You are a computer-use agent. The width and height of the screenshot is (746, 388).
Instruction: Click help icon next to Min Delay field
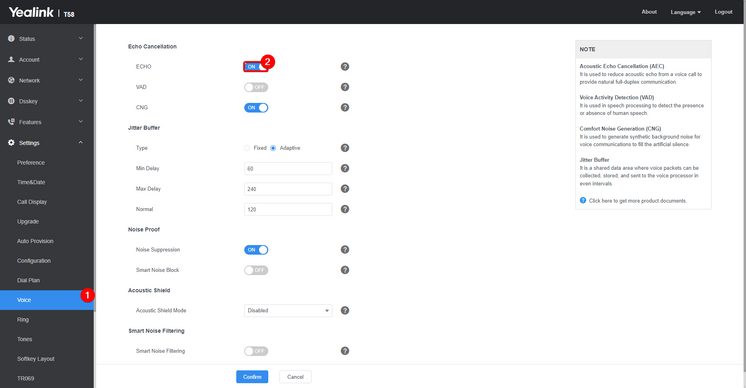point(345,168)
